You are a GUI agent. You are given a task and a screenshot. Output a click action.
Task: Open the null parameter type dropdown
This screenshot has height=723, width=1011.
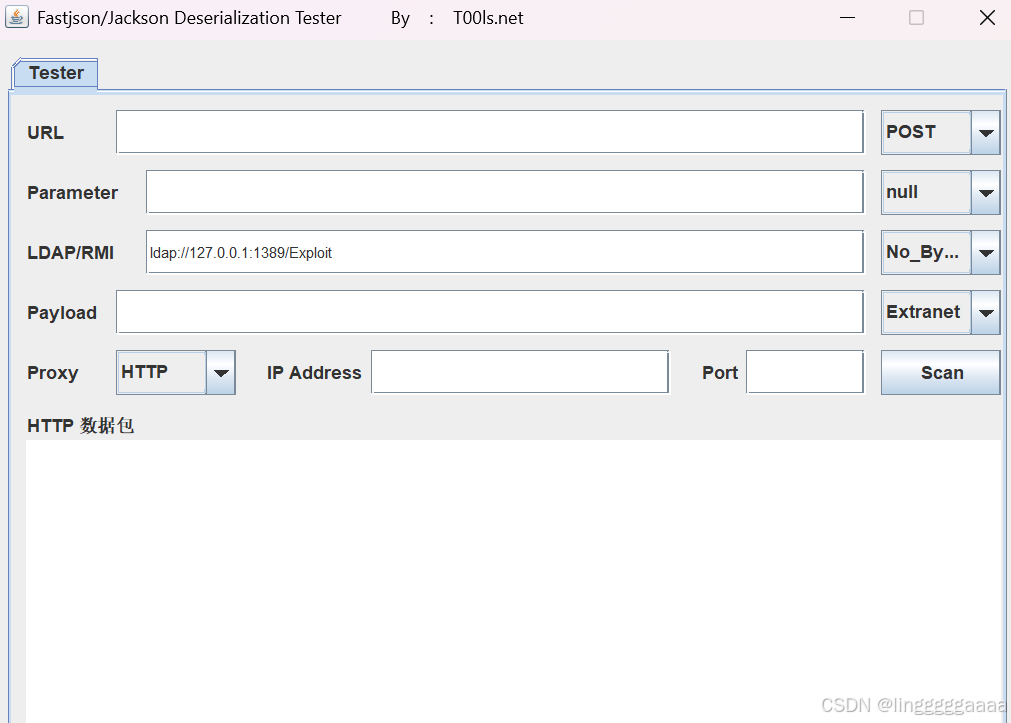pyautogui.click(x=940, y=192)
